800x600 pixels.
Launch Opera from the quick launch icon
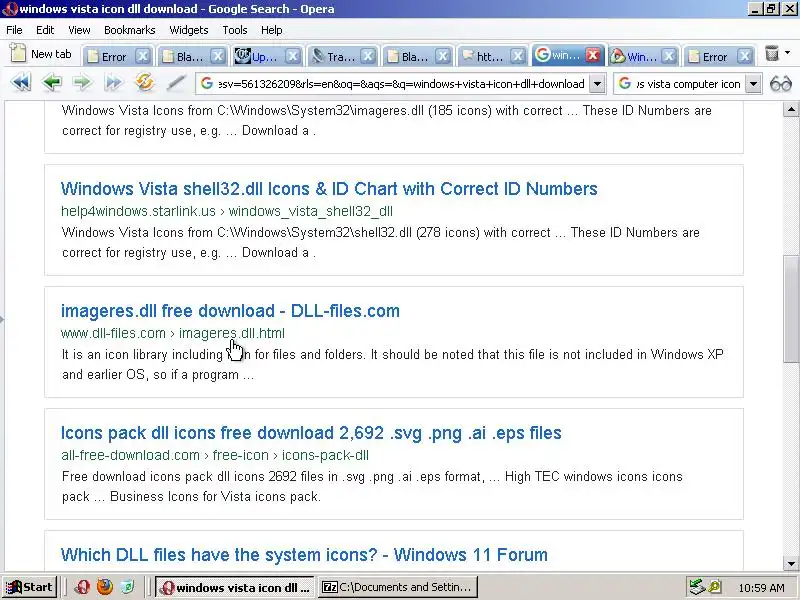point(82,587)
